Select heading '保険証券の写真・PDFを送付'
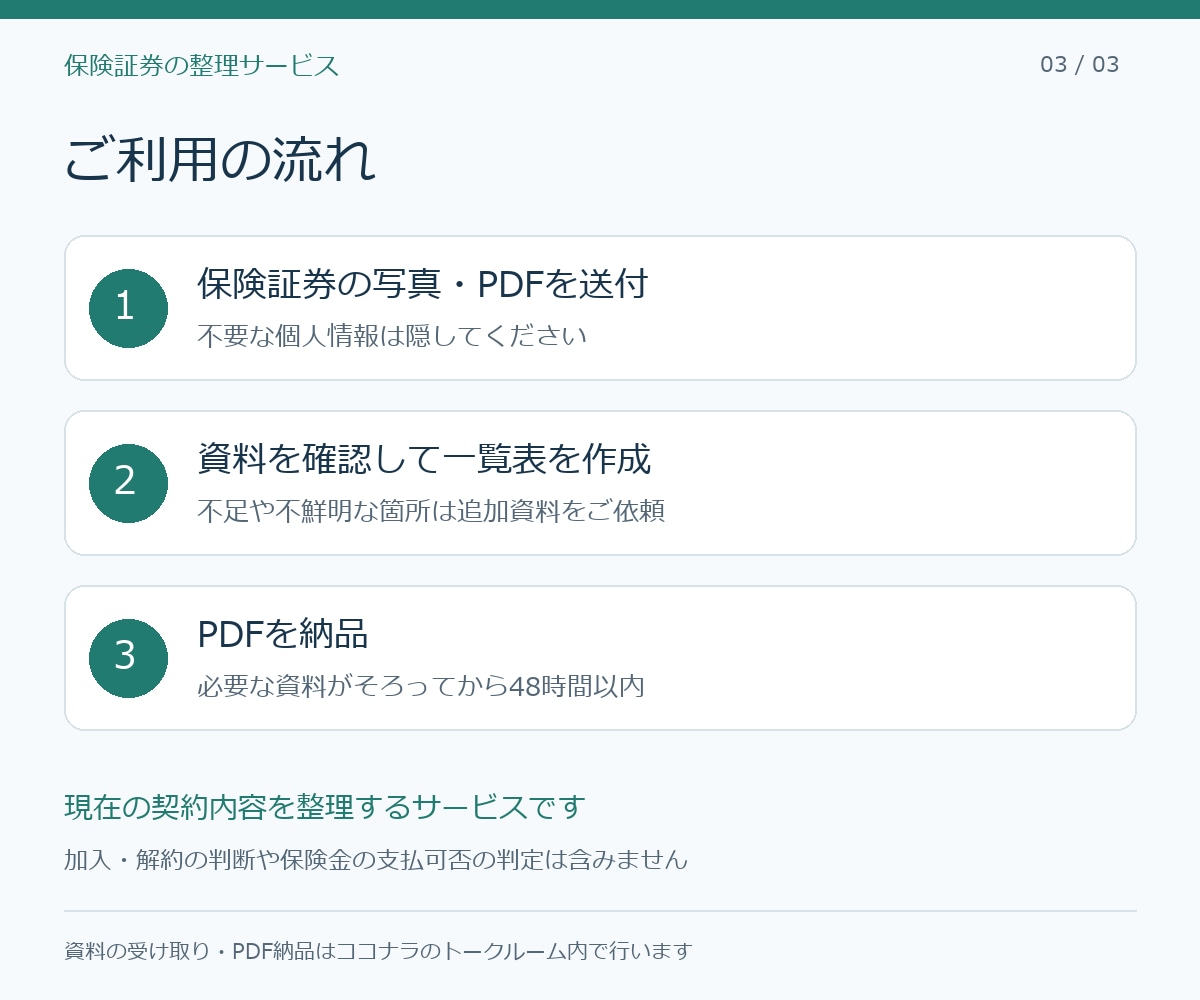 [422, 284]
